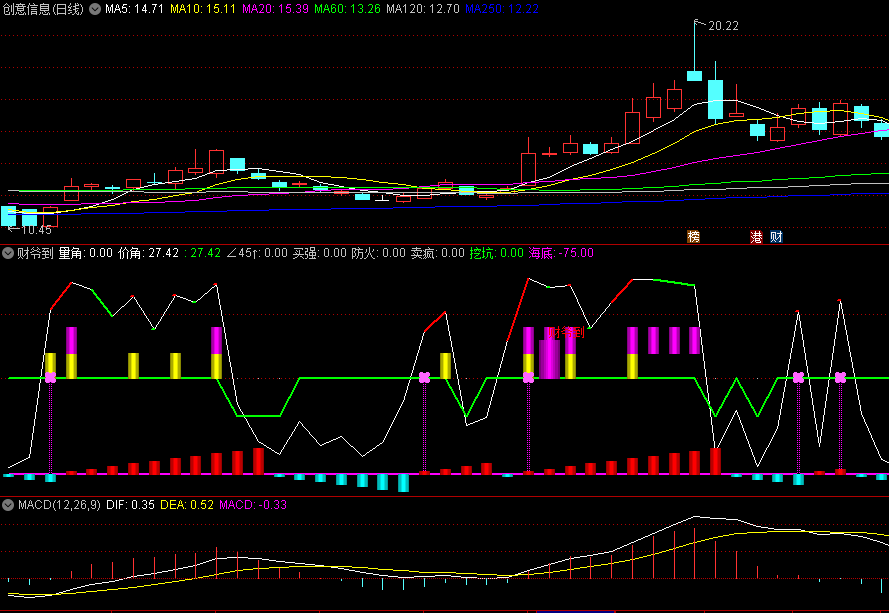Select the 量角: 0.00 value

coord(86,253)
